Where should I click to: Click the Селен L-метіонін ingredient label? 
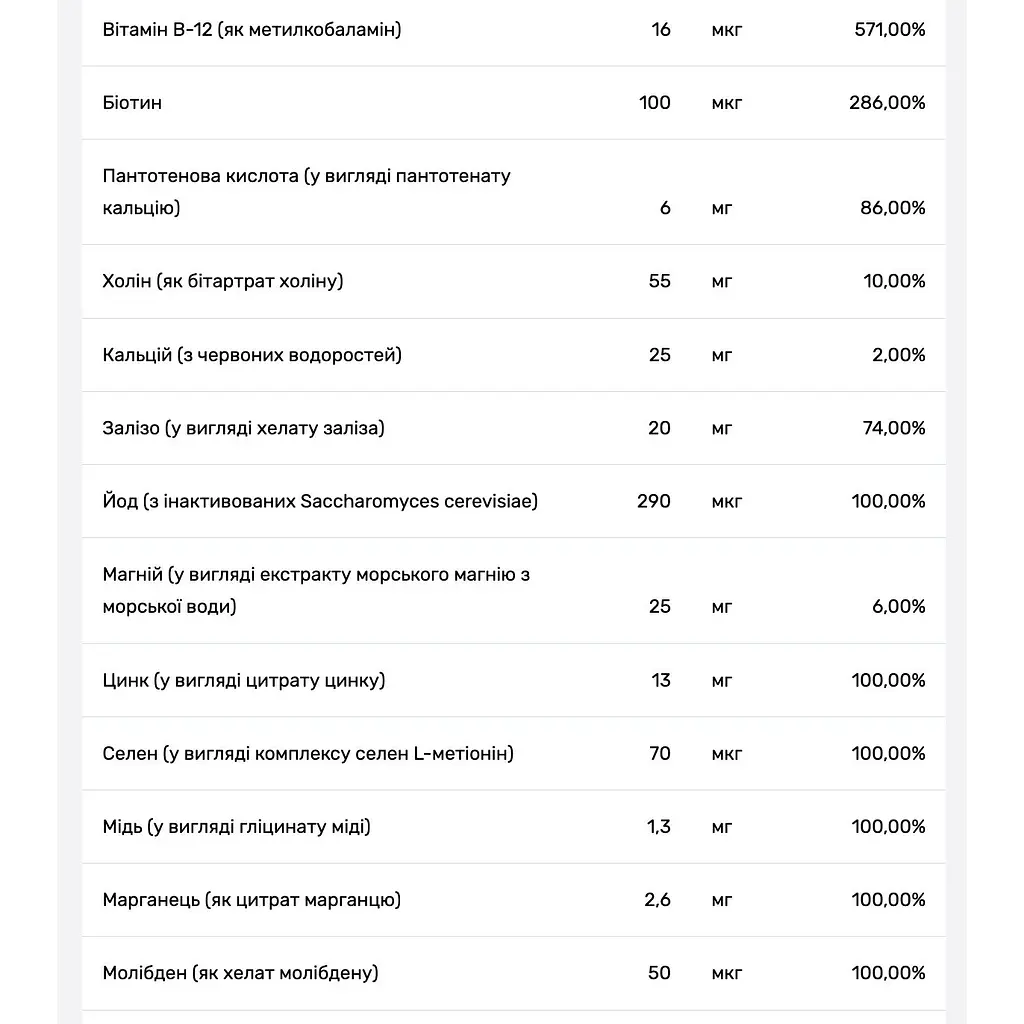[308, 754]
